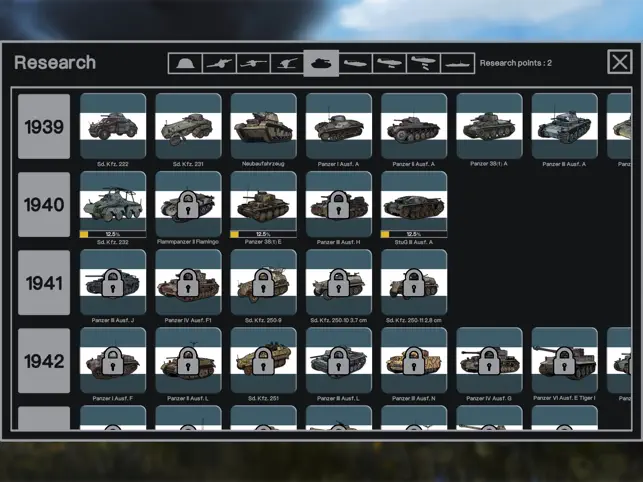The width and height of the screenshot is (643, 482).
Task: Click the lock on Flammpanzer II Flamingo
Action: pos(188,204)
